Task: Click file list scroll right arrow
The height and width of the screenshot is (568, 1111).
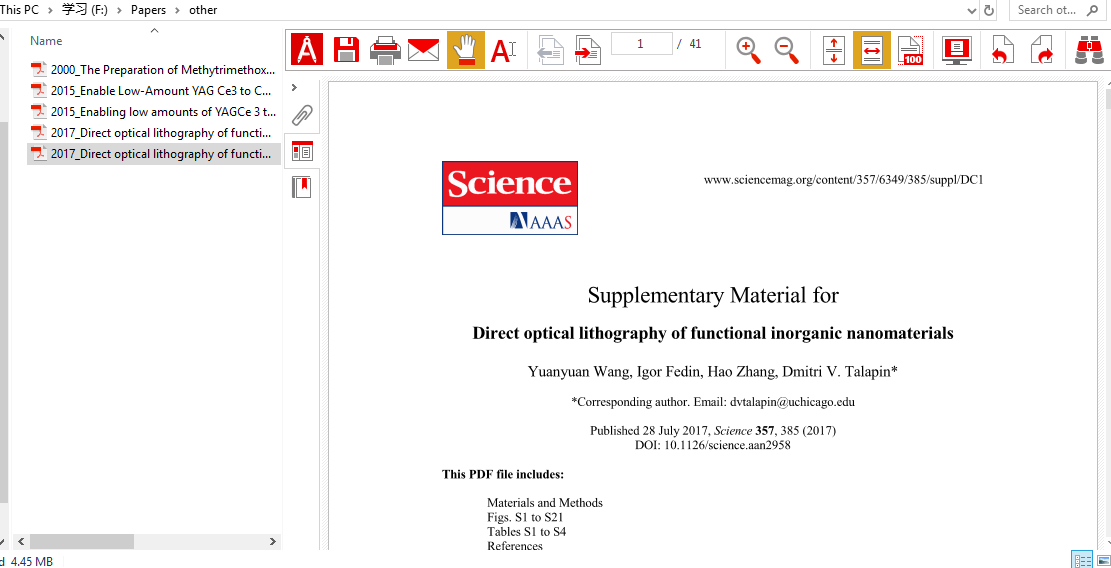Action: 273,541
